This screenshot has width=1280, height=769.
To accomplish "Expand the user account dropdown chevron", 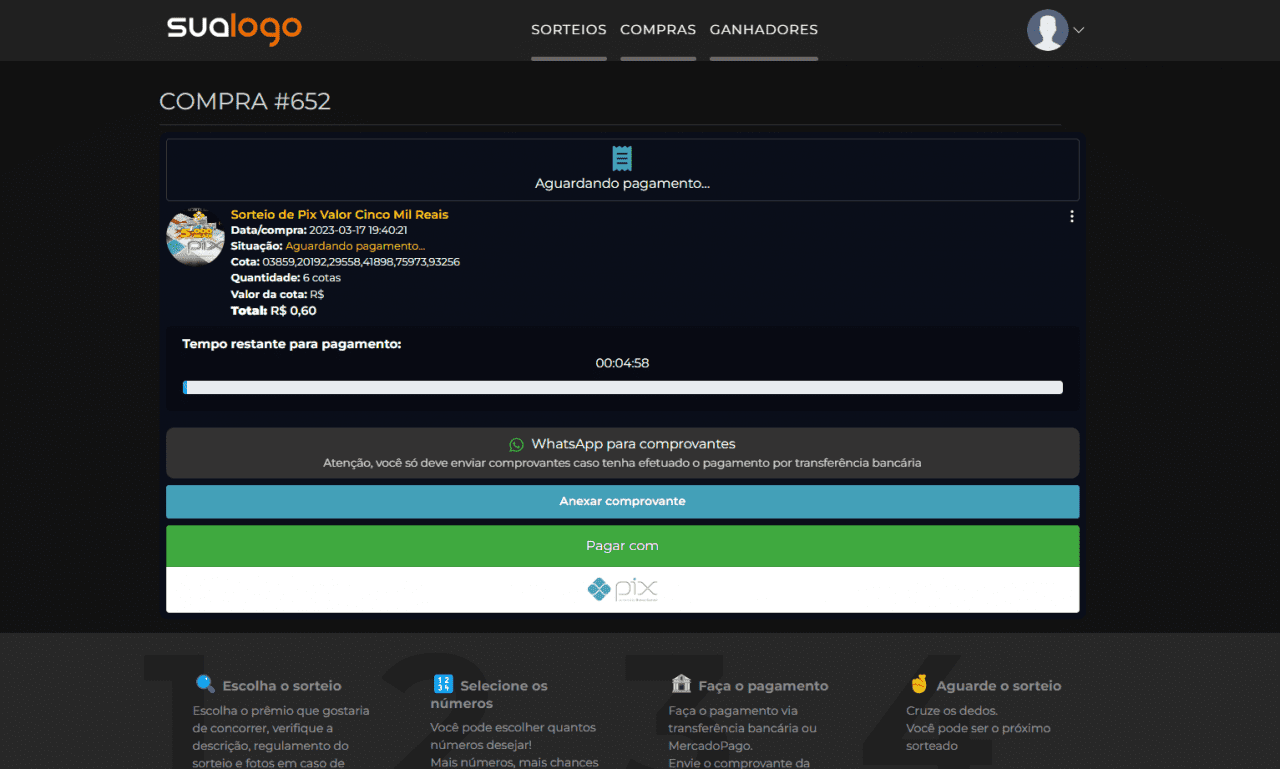I will pos(1079,30).
